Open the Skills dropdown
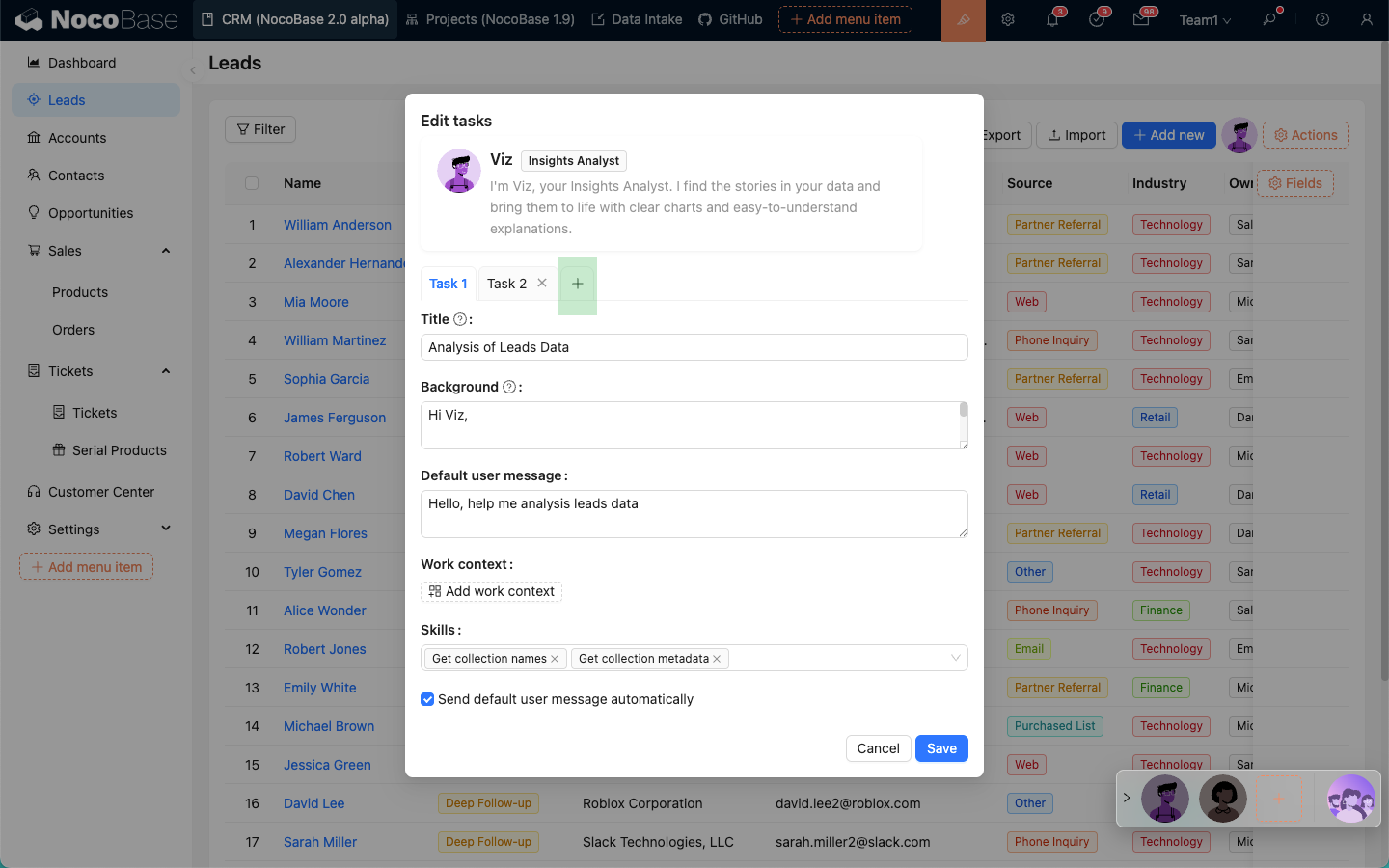This screenshot has height=868, width=1389. pos(955,658)
